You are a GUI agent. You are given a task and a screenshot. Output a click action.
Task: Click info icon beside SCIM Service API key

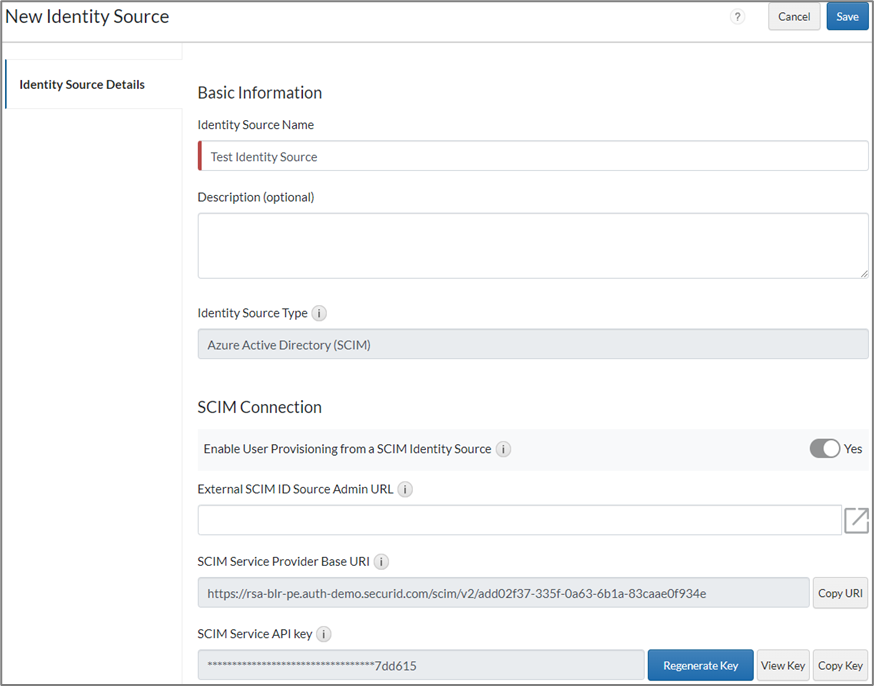(x=324, y=633)
